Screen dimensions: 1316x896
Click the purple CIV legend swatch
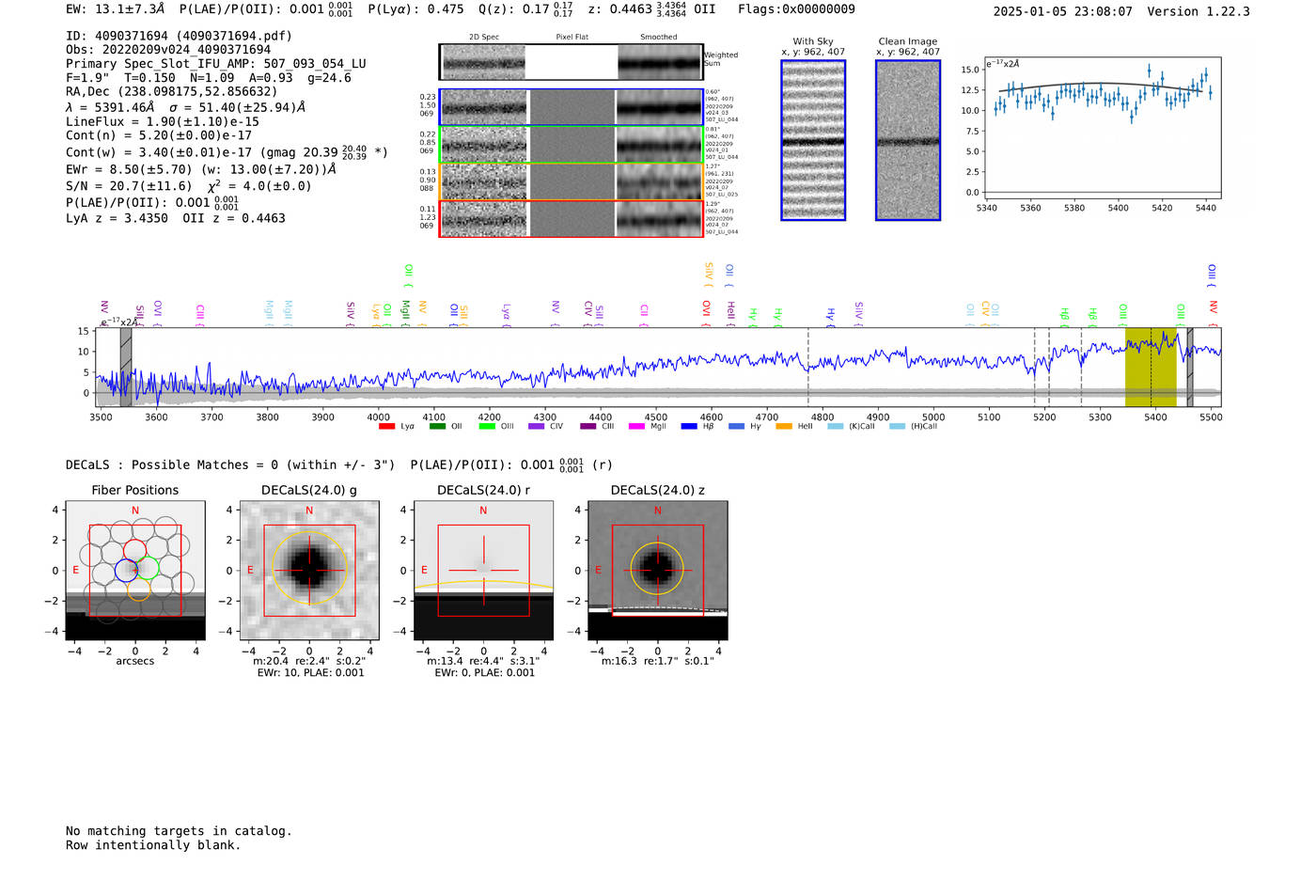tap(537, 427)
